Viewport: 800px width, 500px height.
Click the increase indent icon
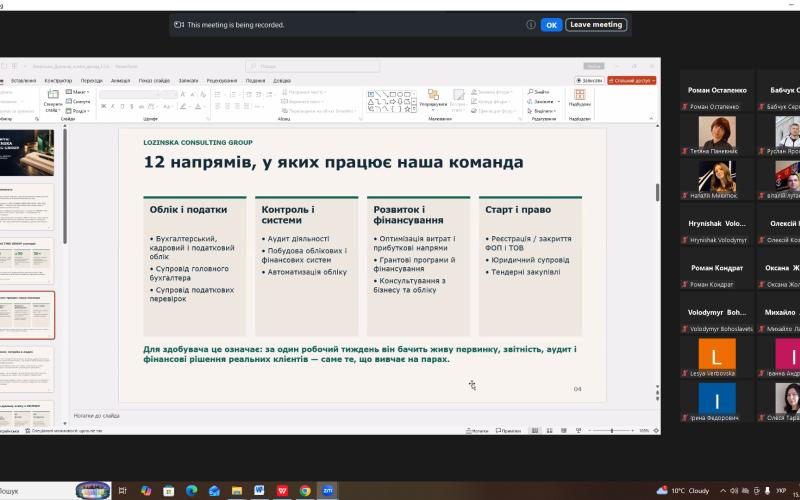(257, 94)
